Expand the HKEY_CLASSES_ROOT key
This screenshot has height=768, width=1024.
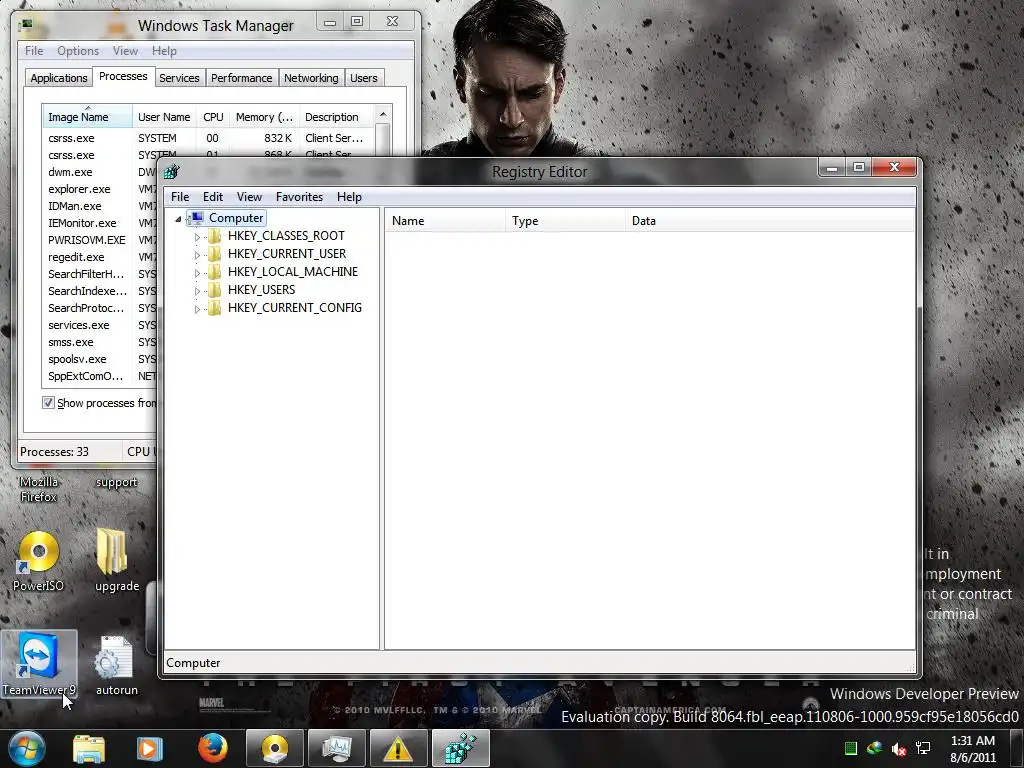pos(197,237)
